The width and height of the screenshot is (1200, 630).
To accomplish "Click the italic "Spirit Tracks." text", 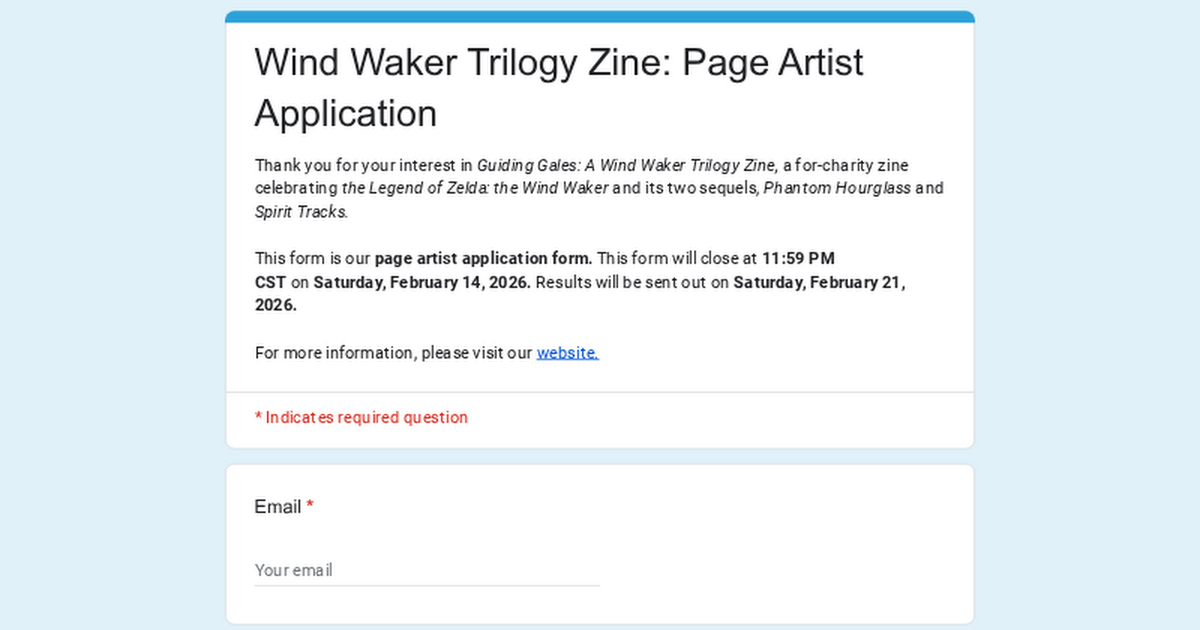I will click(301, 212).
